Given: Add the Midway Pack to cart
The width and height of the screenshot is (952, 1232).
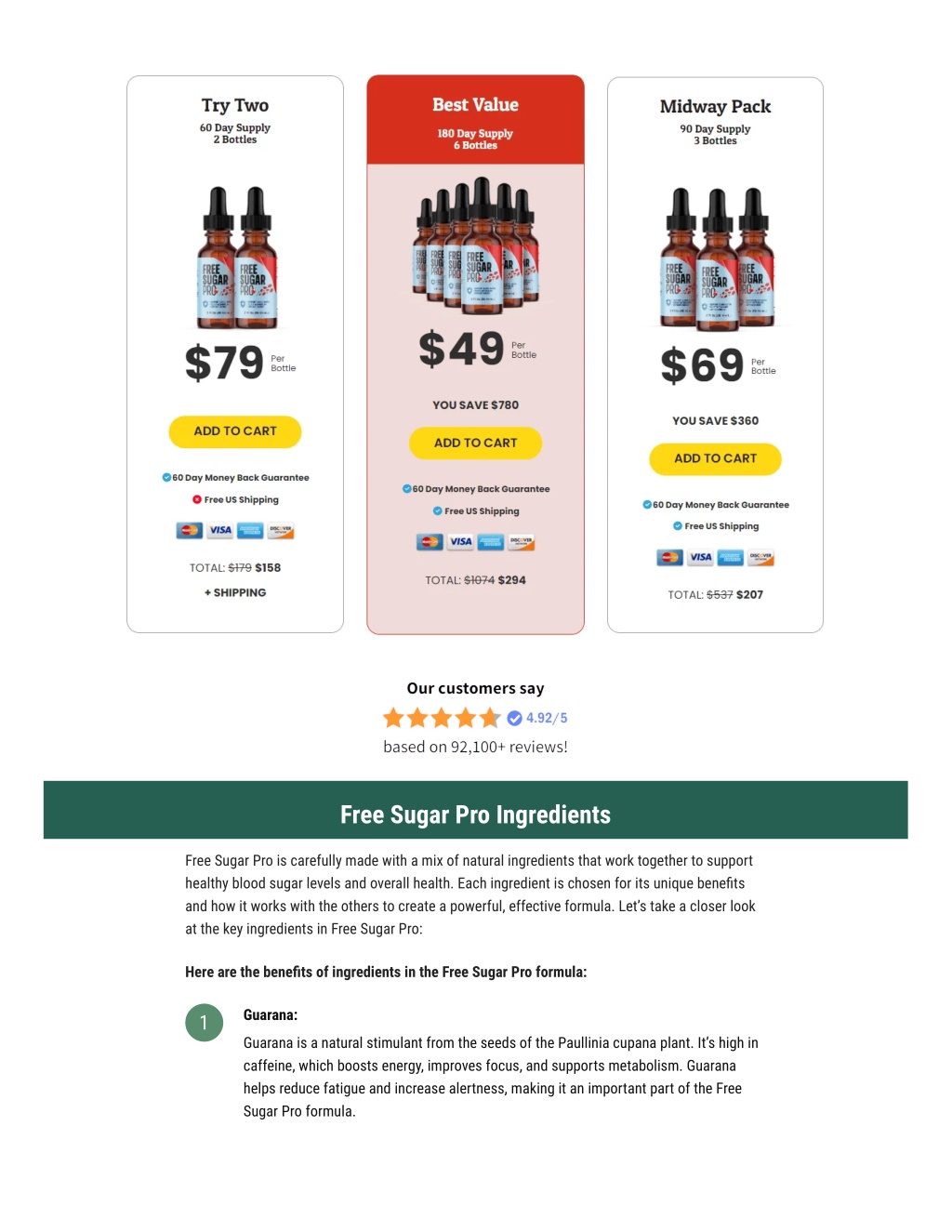Looking at the screenshot, I should point(715,458).
